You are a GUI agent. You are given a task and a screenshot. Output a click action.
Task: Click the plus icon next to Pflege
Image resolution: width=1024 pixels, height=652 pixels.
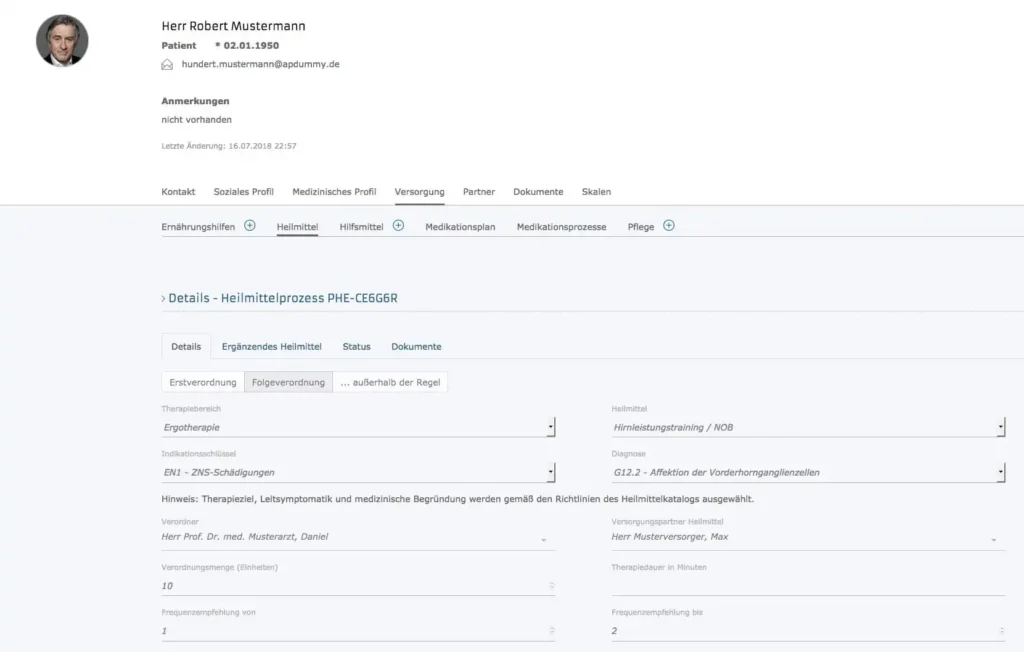click(669, 226)
